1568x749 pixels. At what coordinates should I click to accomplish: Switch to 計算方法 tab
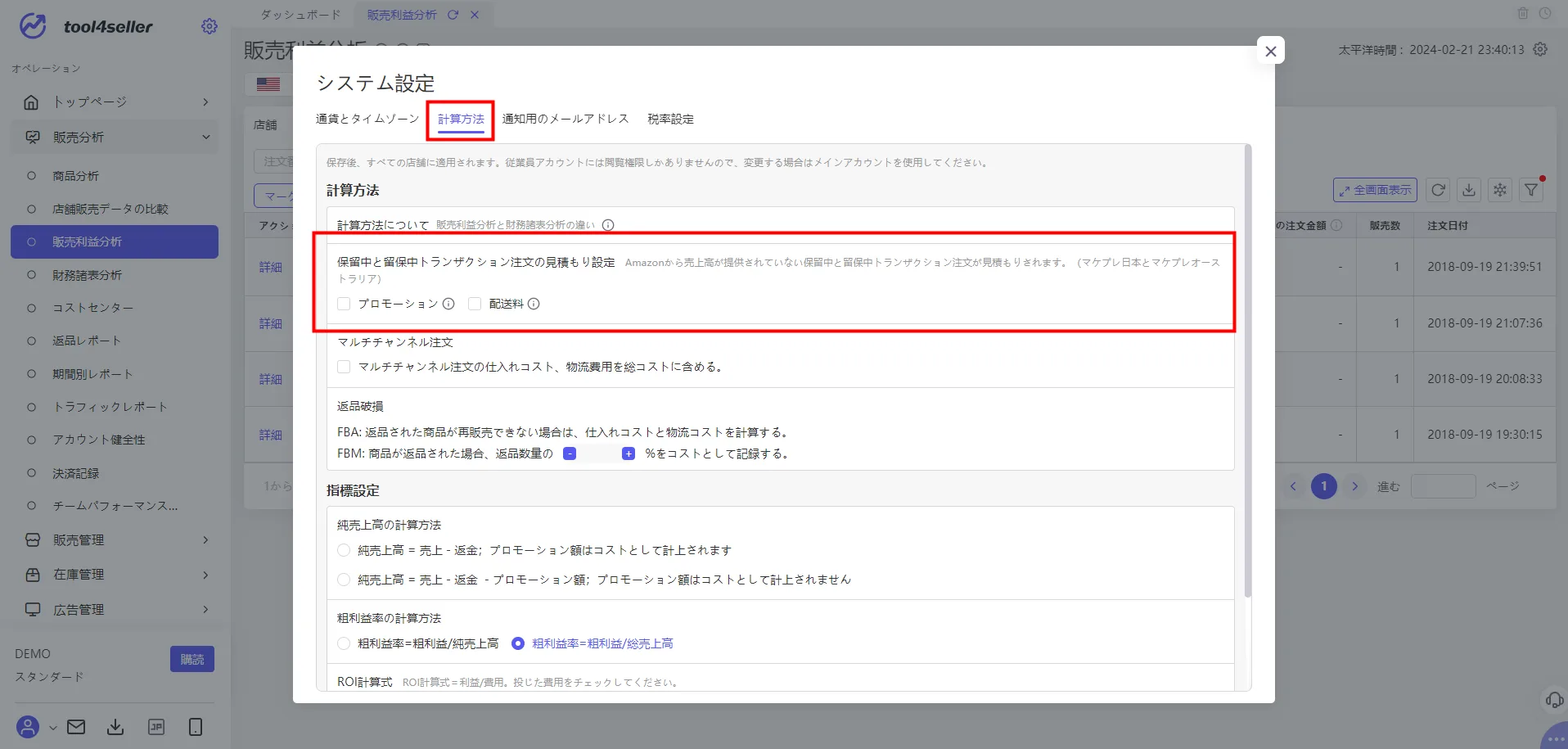(461, 119)
